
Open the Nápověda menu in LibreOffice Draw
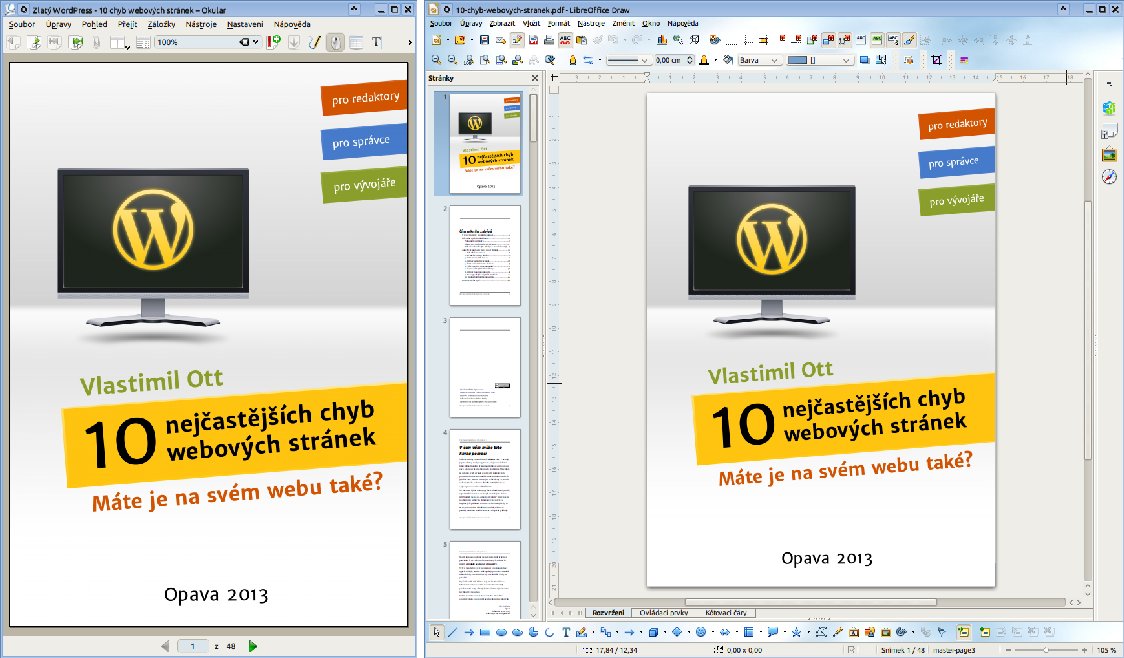click(682, 24)
